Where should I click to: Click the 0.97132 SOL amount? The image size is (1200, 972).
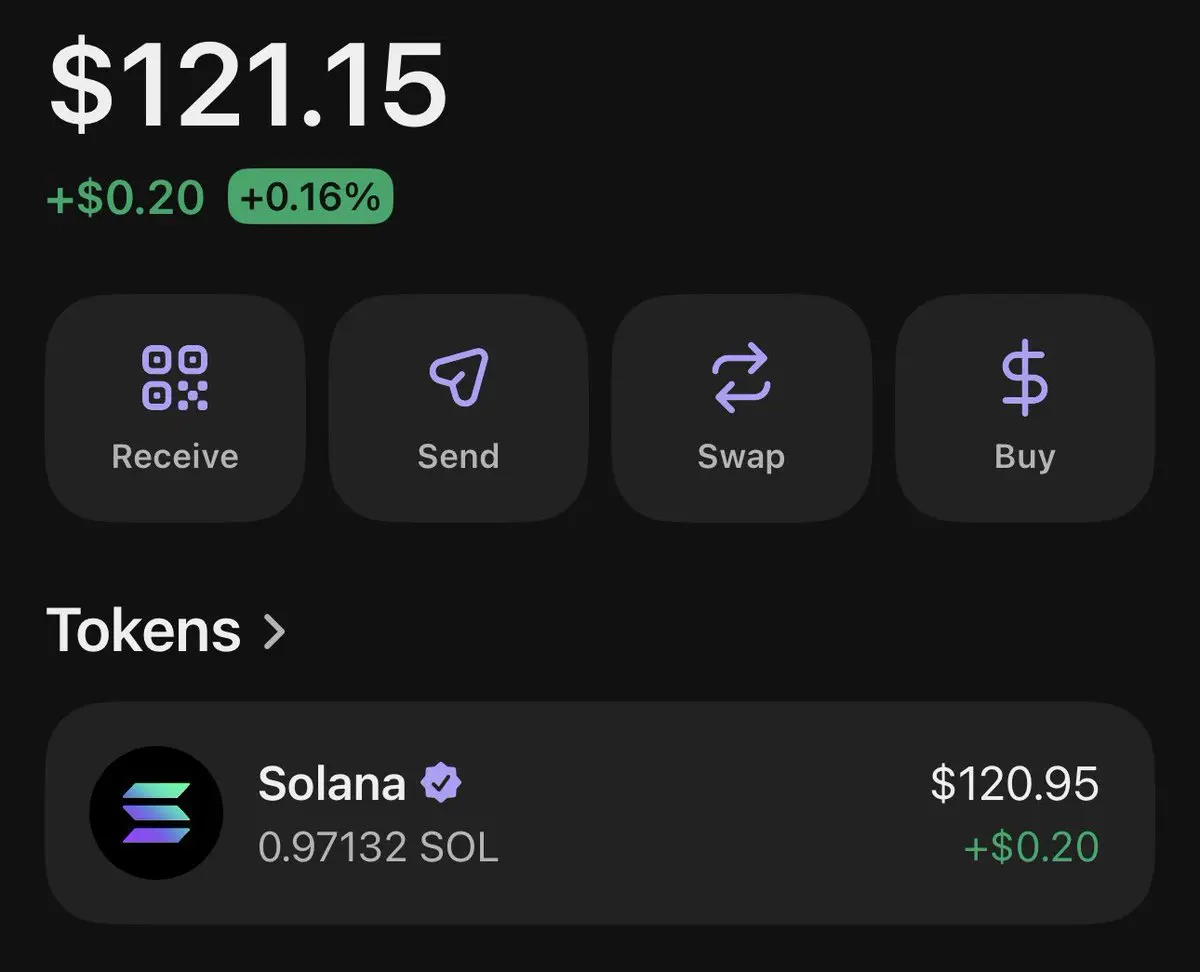[378, 848]
